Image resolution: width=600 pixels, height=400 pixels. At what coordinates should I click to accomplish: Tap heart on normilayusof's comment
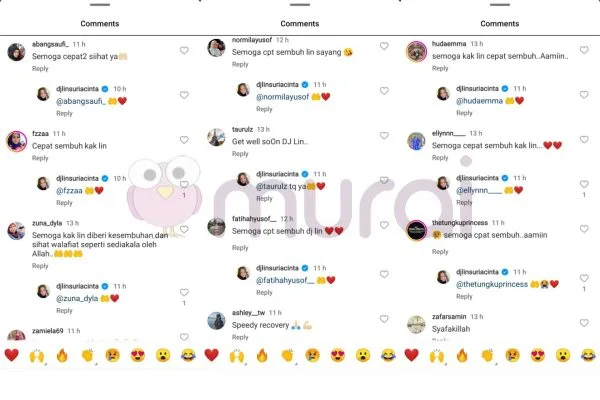(x=384, y=46)
